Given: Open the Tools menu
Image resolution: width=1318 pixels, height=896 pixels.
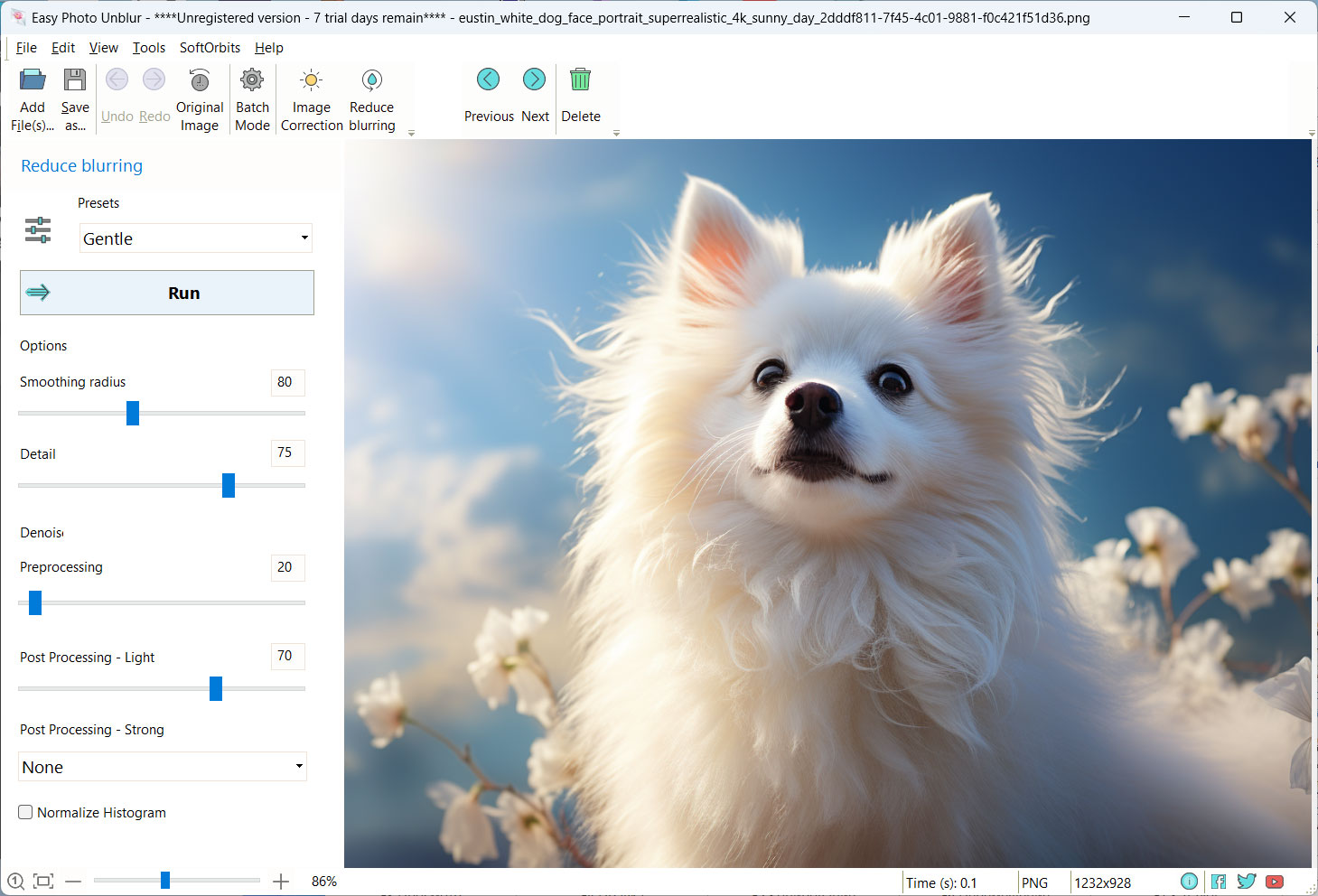Looking at the screenshot, I should click(x=149, y=48).
